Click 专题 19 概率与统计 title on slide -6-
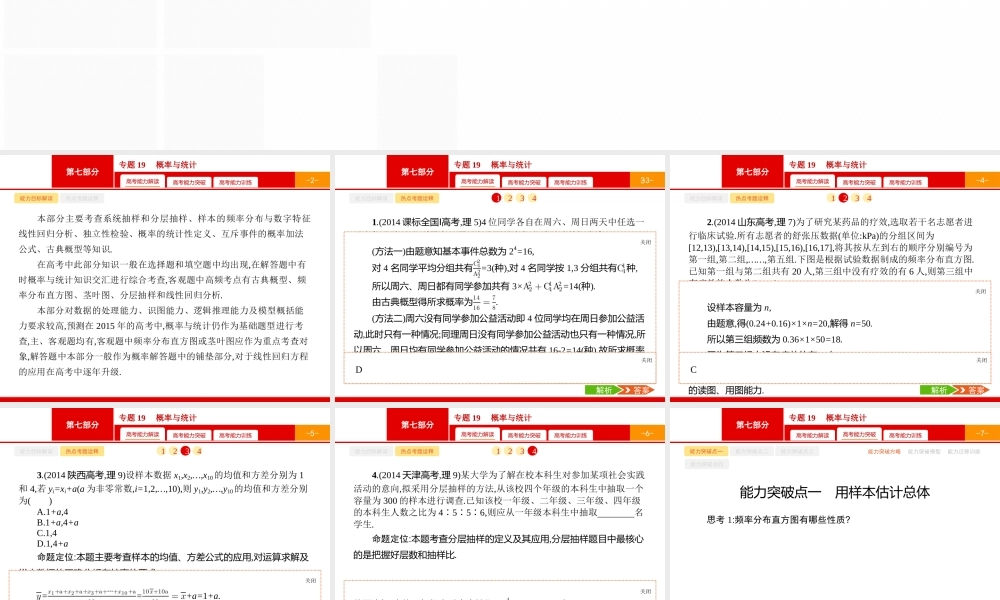 [x=492, y=418]
